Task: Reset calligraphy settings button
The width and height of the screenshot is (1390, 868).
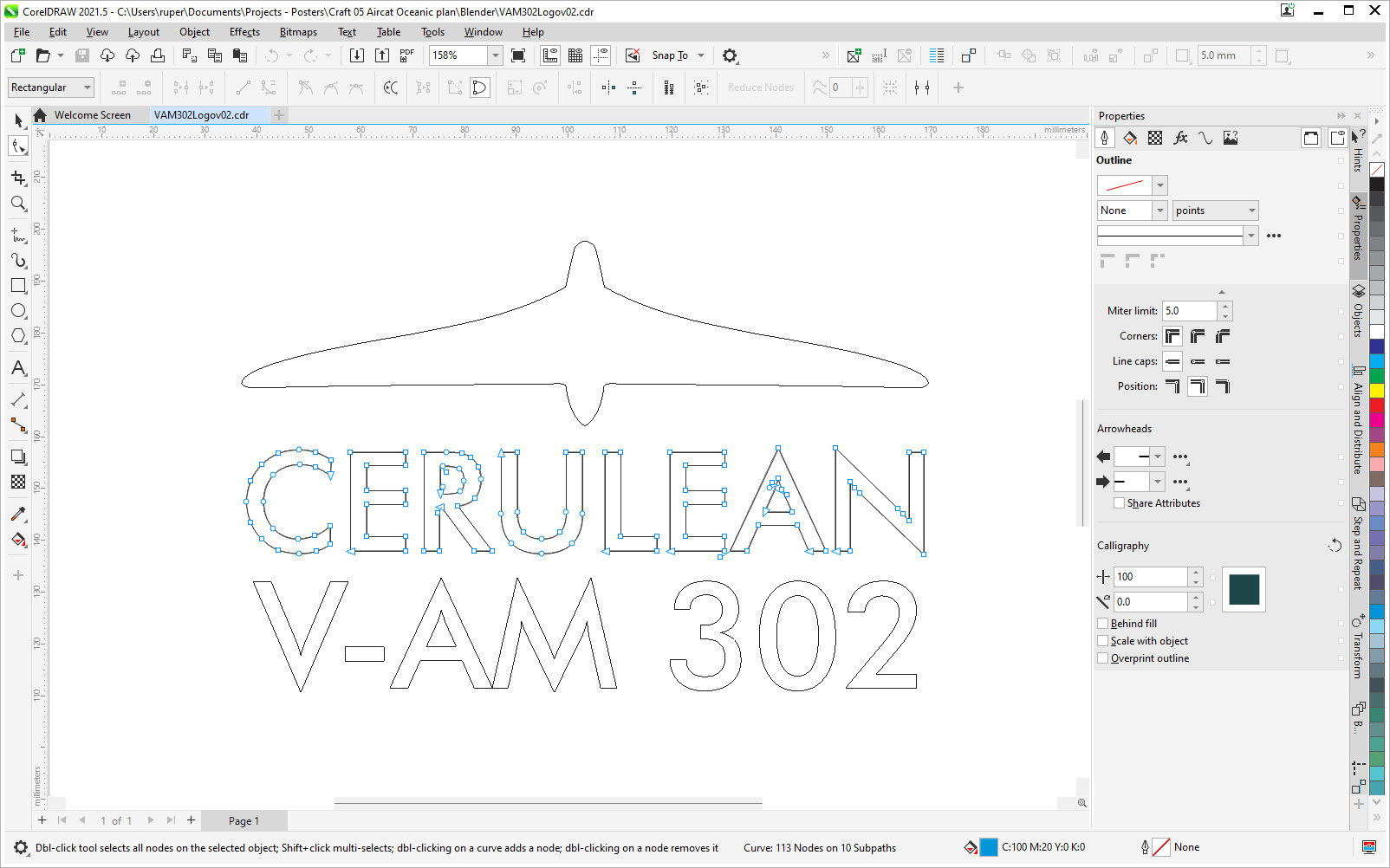Action: tap(1335, 546)
